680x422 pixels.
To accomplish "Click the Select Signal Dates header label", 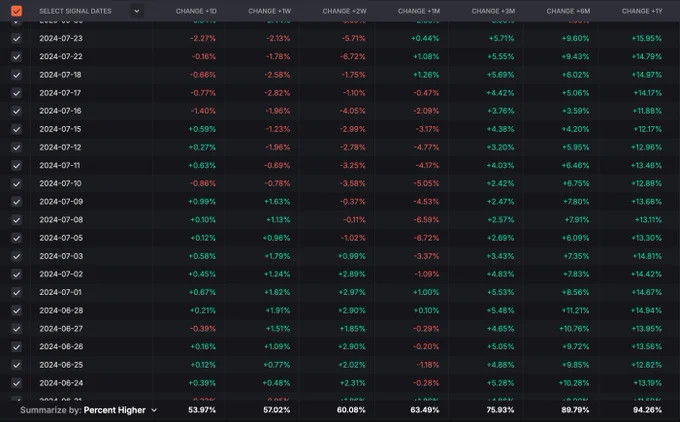I will [x=75, y=11].
